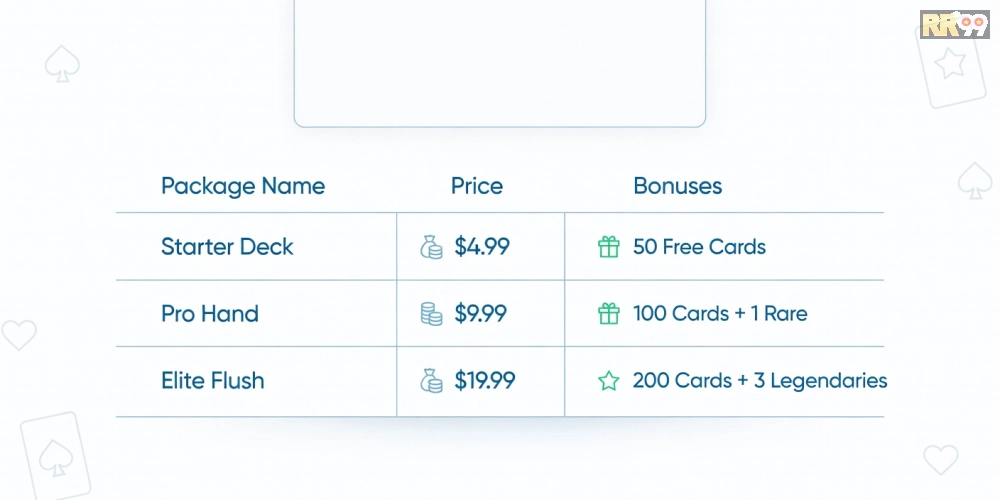
Task: Click the 200 Cards + 3 Legendaries text
Action: point(760,381)
